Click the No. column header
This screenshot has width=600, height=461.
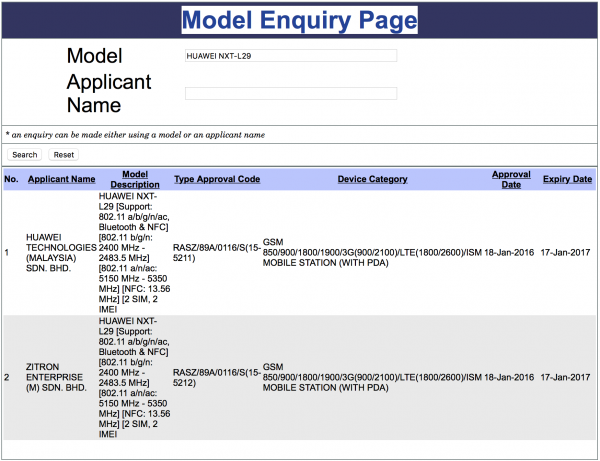pyautogui.click(x=11, y=179)
